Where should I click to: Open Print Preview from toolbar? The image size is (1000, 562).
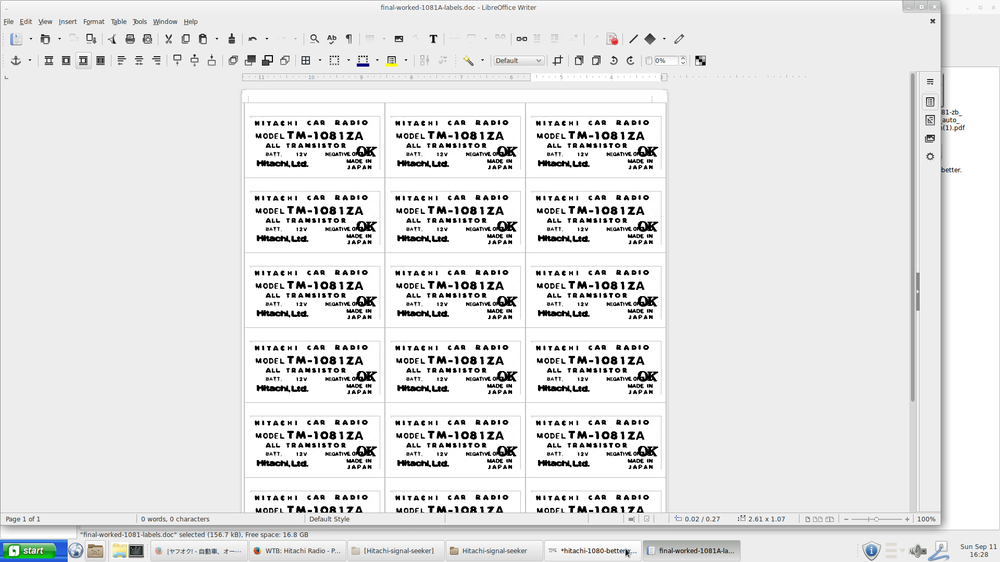147,39
